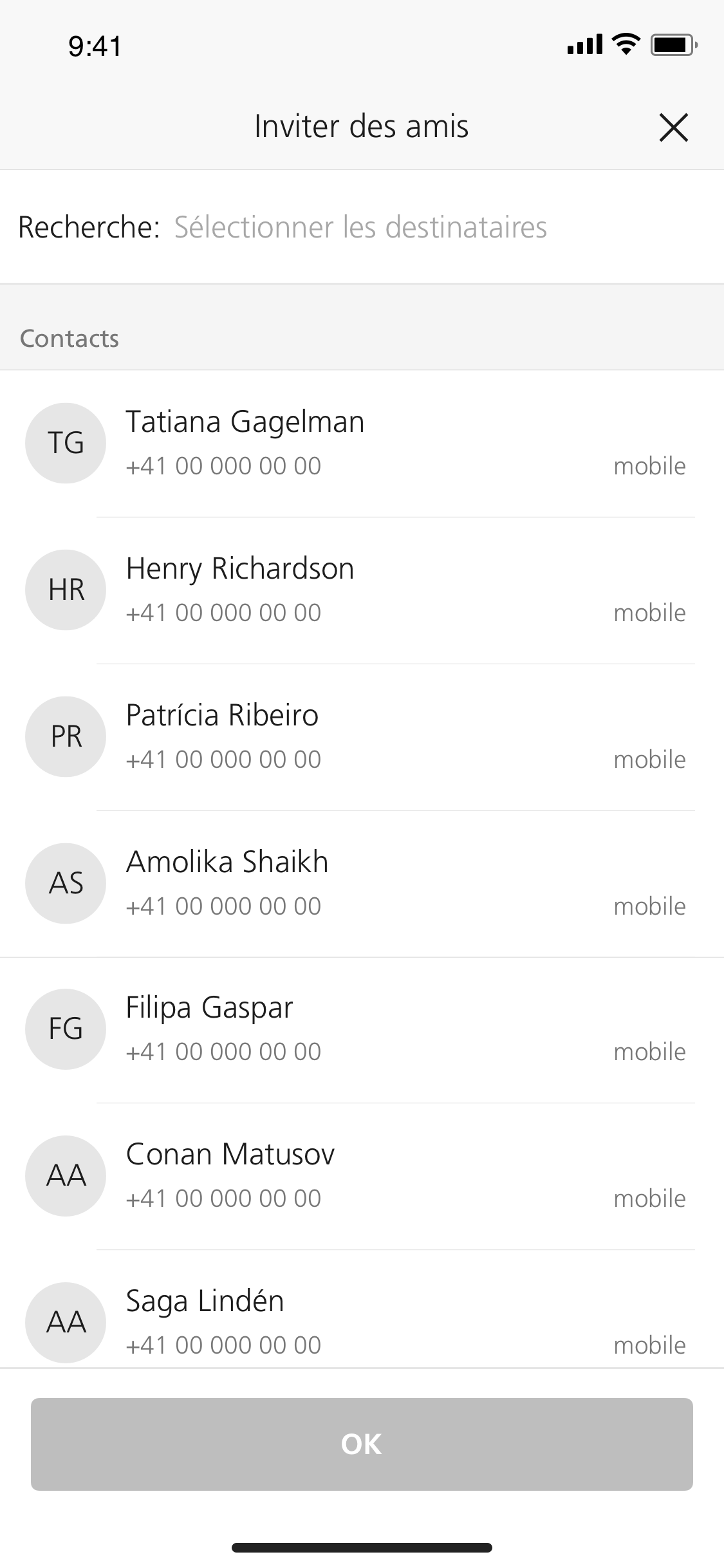The width and height of the screenshot is (724, 1568).
Task: Select contact Tatiana Gagelman
Action: tap(245, 422)
